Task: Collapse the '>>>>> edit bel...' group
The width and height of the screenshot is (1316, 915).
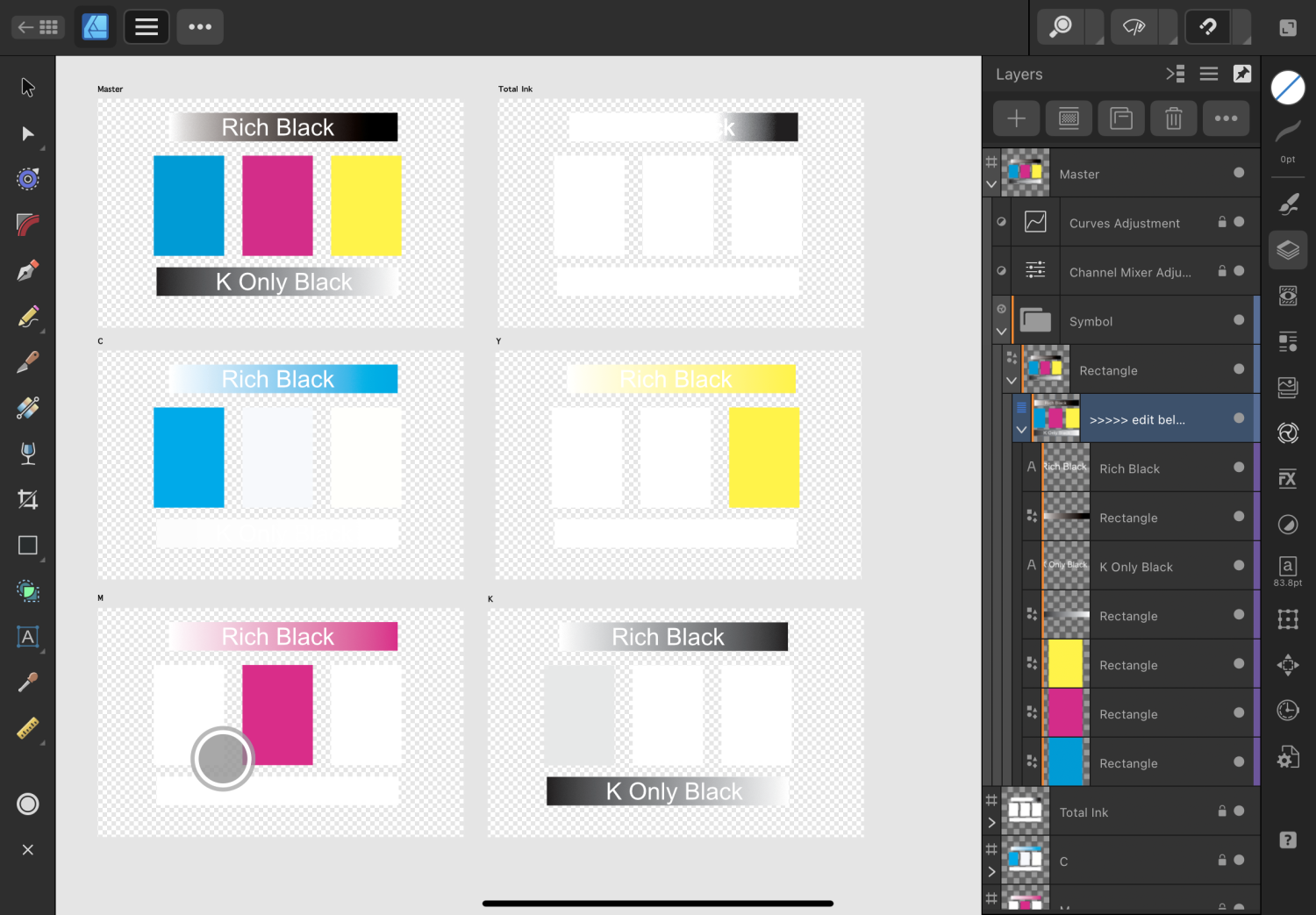Action: point(1021,429)
